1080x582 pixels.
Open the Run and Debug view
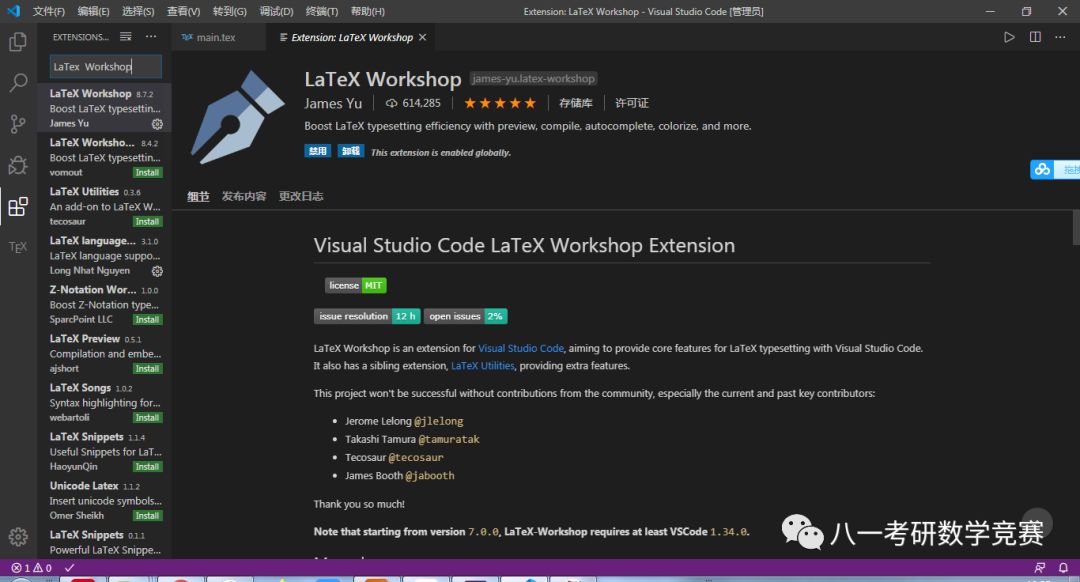[x=18, y=165]
